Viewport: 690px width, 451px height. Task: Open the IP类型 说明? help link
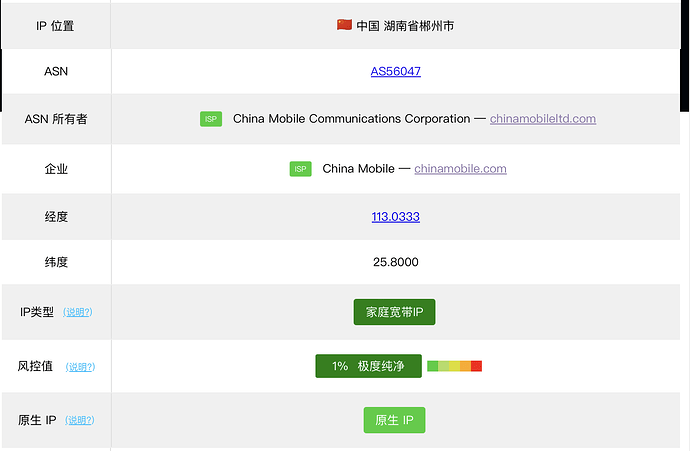[78, 312]
